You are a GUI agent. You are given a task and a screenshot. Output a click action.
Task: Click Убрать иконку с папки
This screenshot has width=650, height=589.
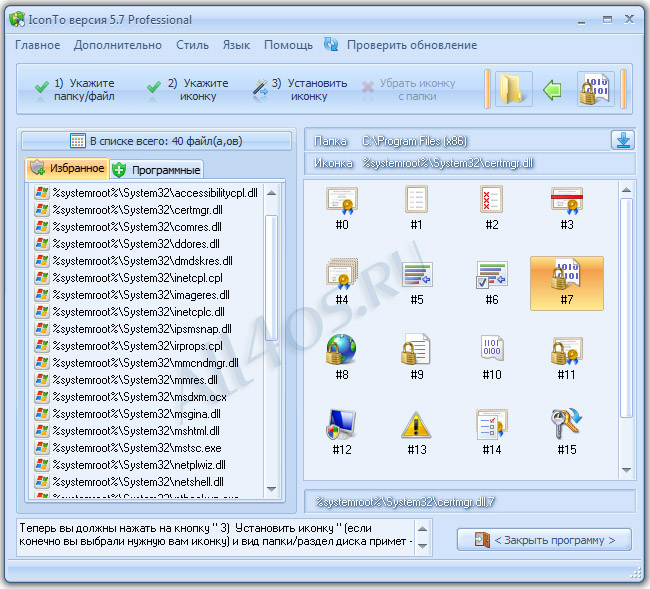click(x=408, y=90)
